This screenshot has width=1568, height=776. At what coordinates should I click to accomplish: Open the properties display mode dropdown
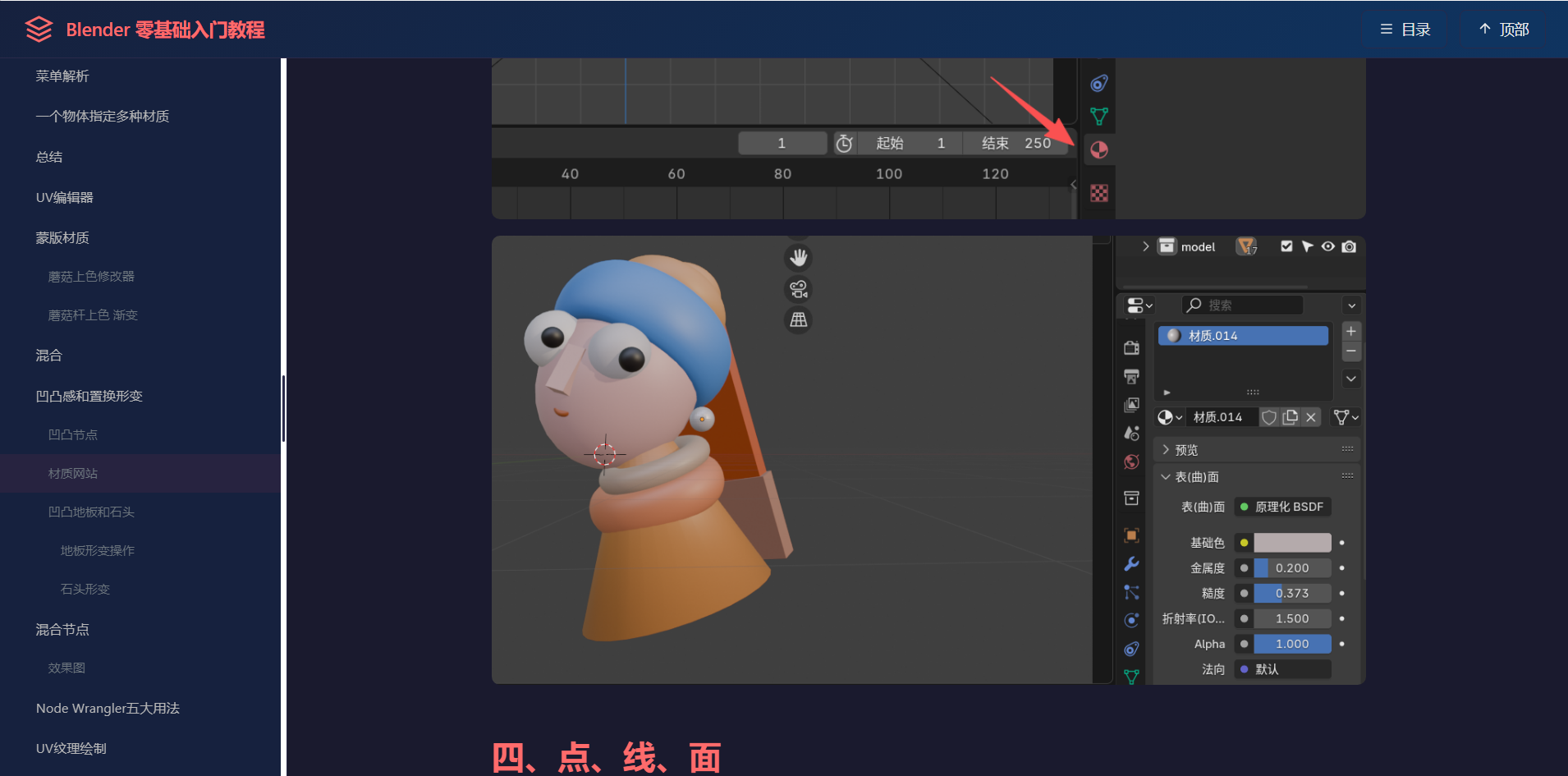[1140, 305]
